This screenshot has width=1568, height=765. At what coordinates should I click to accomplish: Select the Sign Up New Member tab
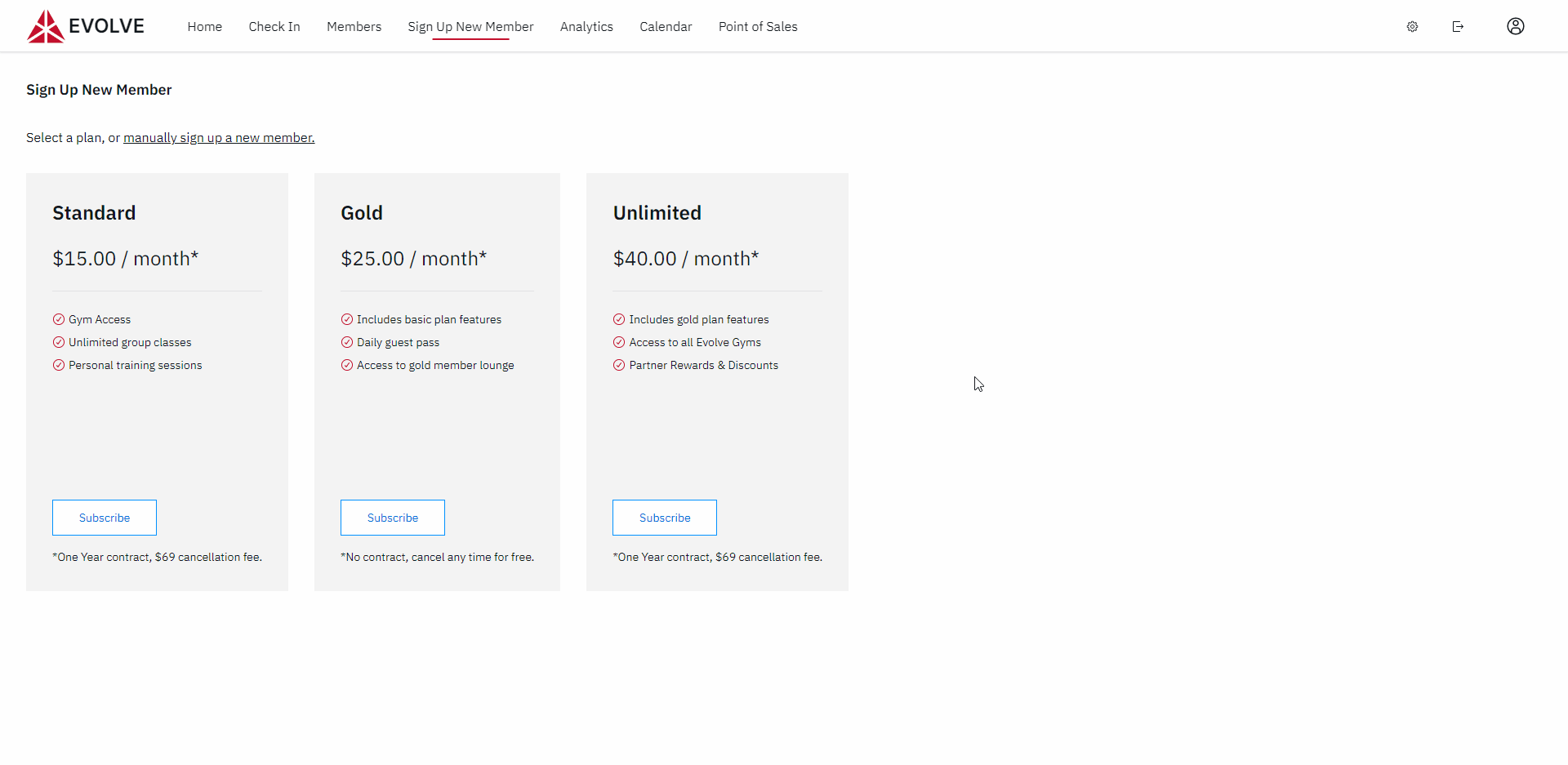(x=470, y=26)
